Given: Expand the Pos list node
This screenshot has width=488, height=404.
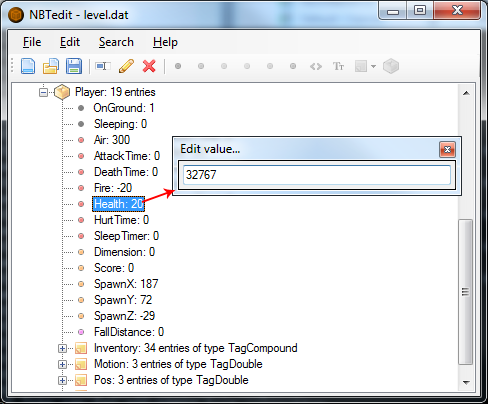Looking at the screenshot, I should tap(62, 380).
